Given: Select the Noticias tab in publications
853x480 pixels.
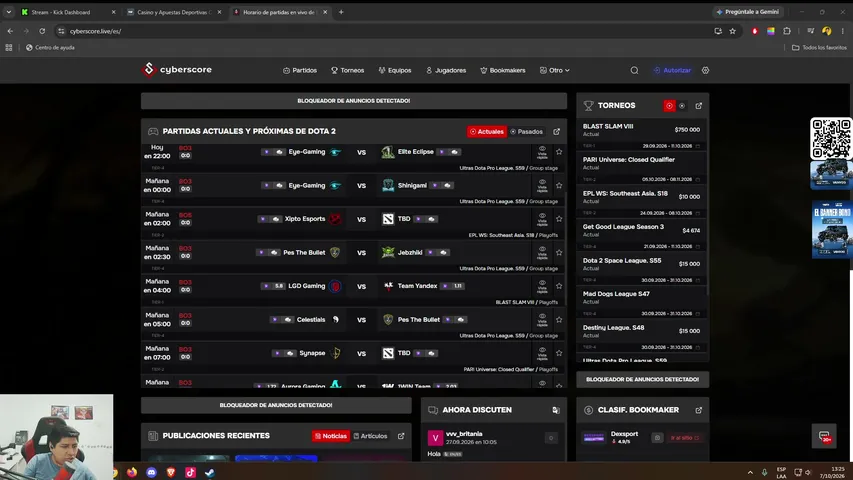Looking at the screenshot, I should pos(331,436).
